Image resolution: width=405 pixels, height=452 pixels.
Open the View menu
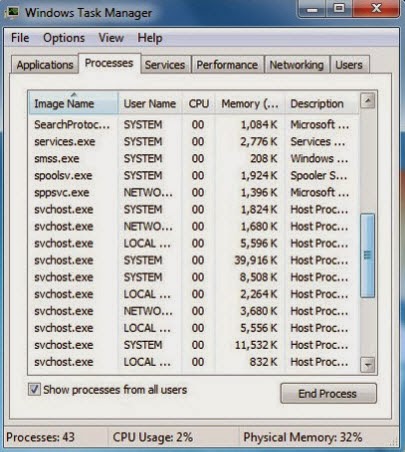(111, 38)
